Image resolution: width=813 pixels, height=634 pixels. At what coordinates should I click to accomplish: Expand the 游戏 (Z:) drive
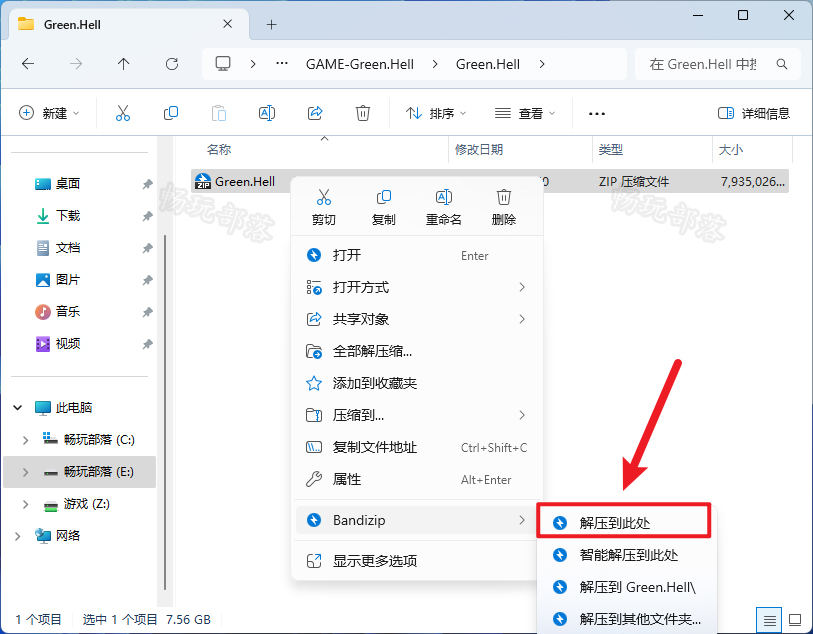(25, 504)
